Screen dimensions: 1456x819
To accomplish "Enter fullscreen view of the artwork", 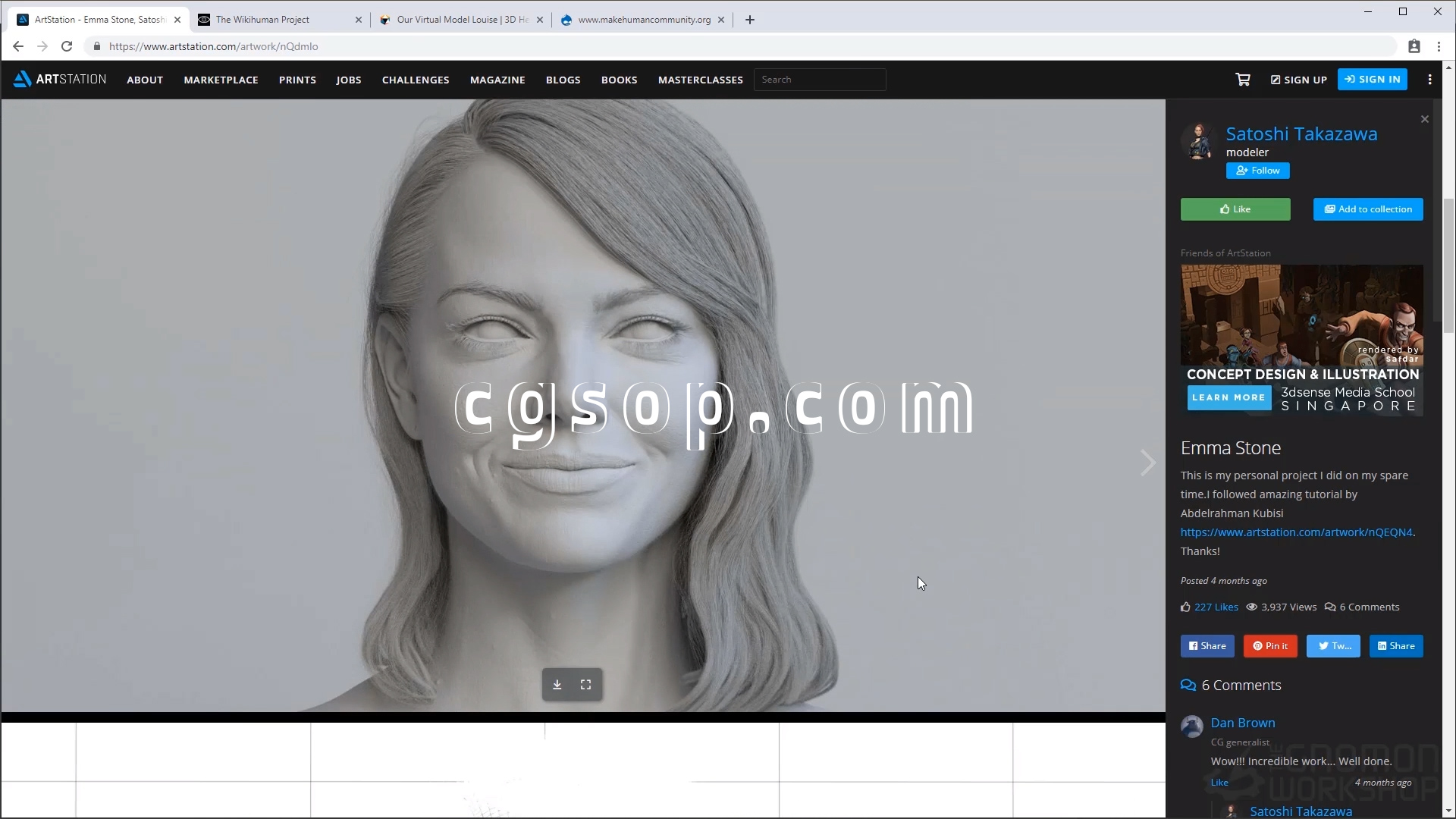I will coord(586,685).
